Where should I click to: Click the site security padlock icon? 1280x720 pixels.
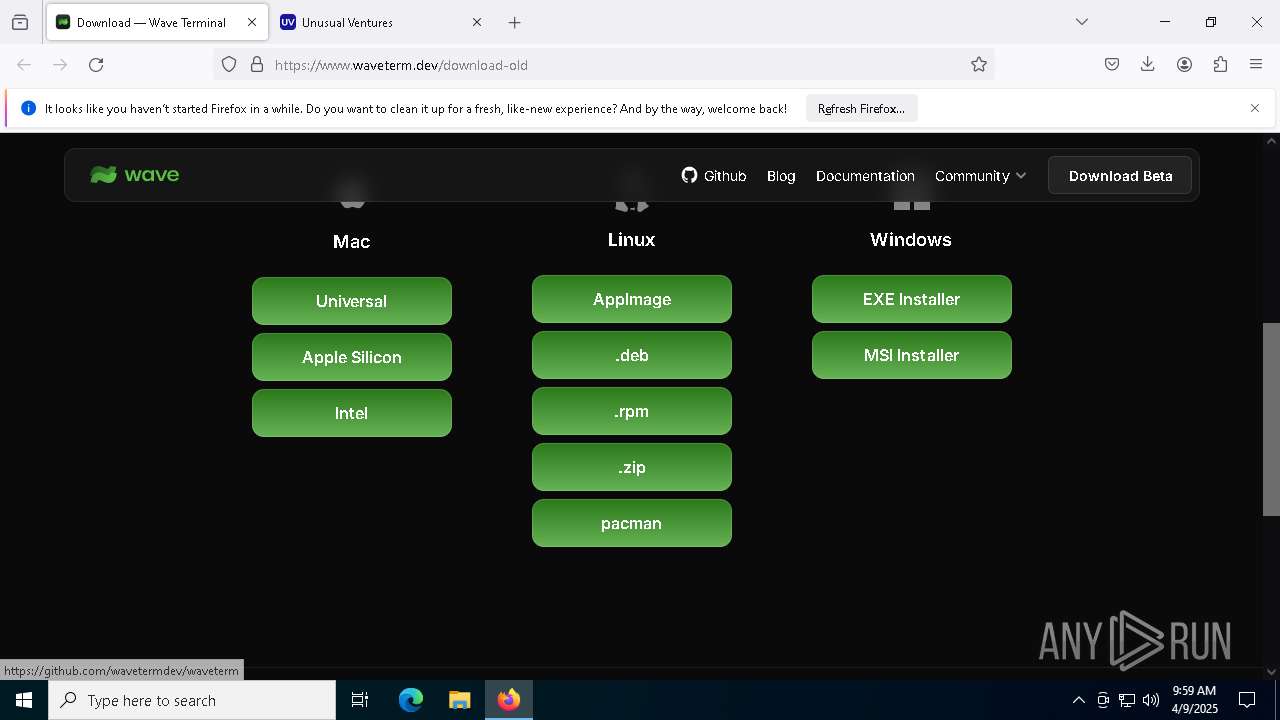point(257,65)
